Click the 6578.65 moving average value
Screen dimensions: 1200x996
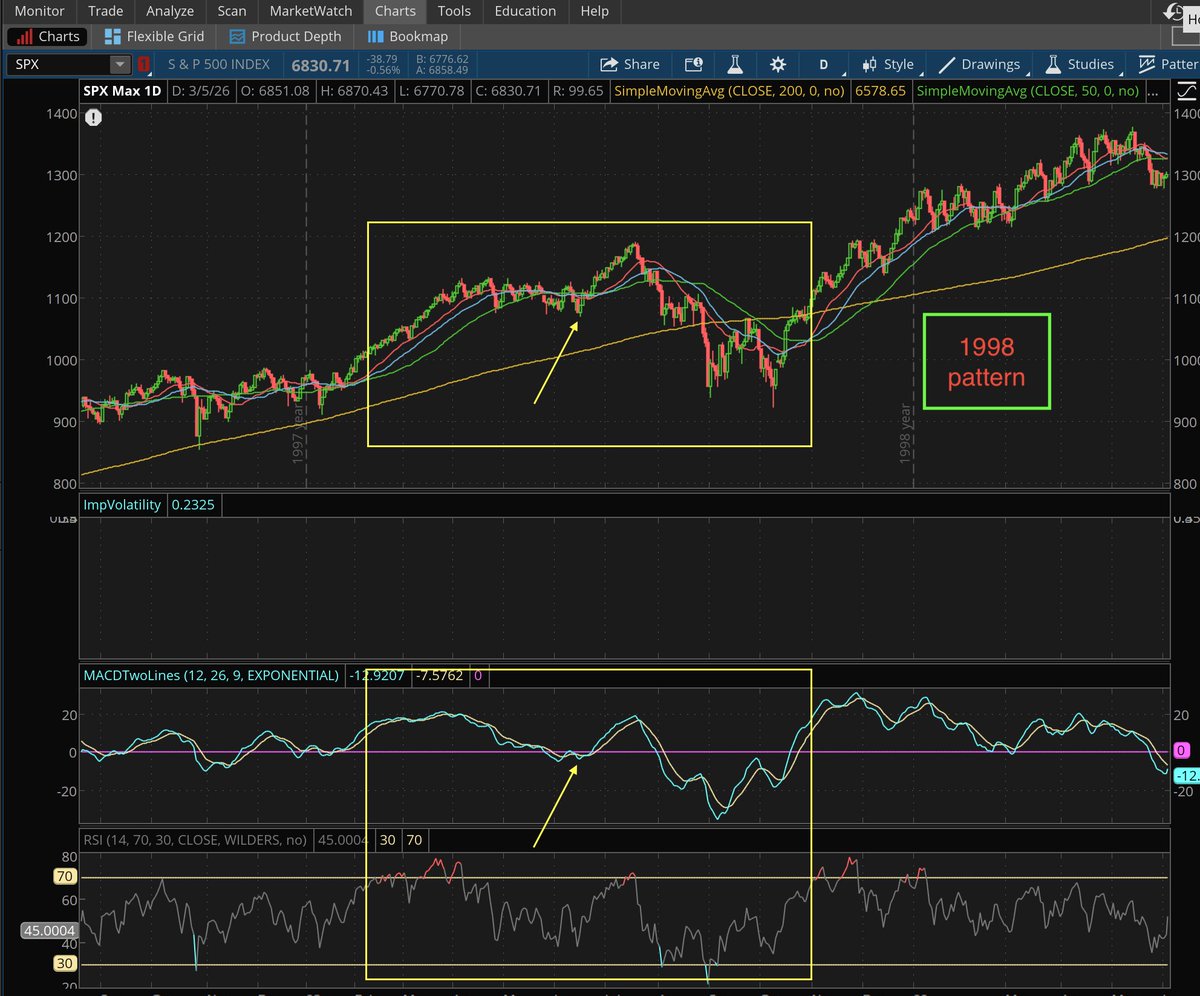click(879, 90)
